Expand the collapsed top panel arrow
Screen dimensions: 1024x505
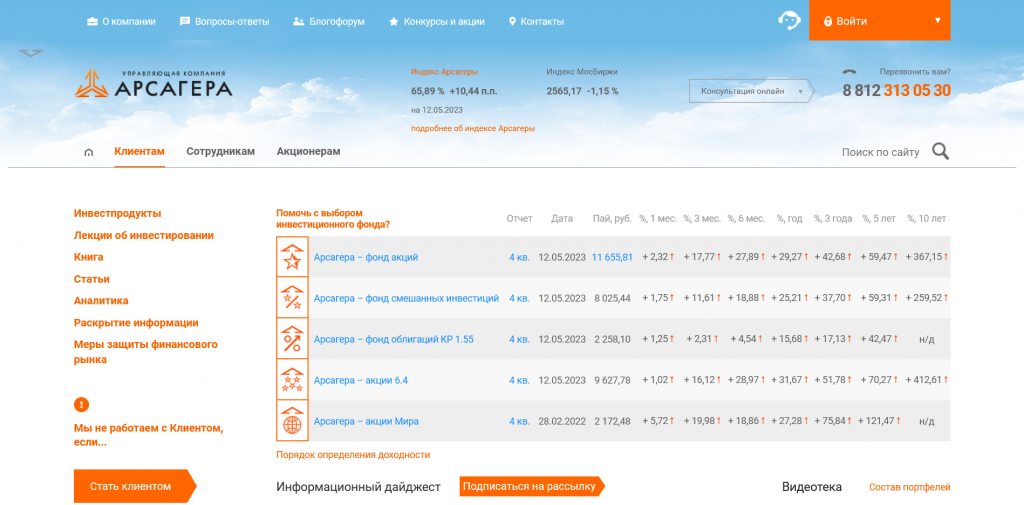(31, 54)
